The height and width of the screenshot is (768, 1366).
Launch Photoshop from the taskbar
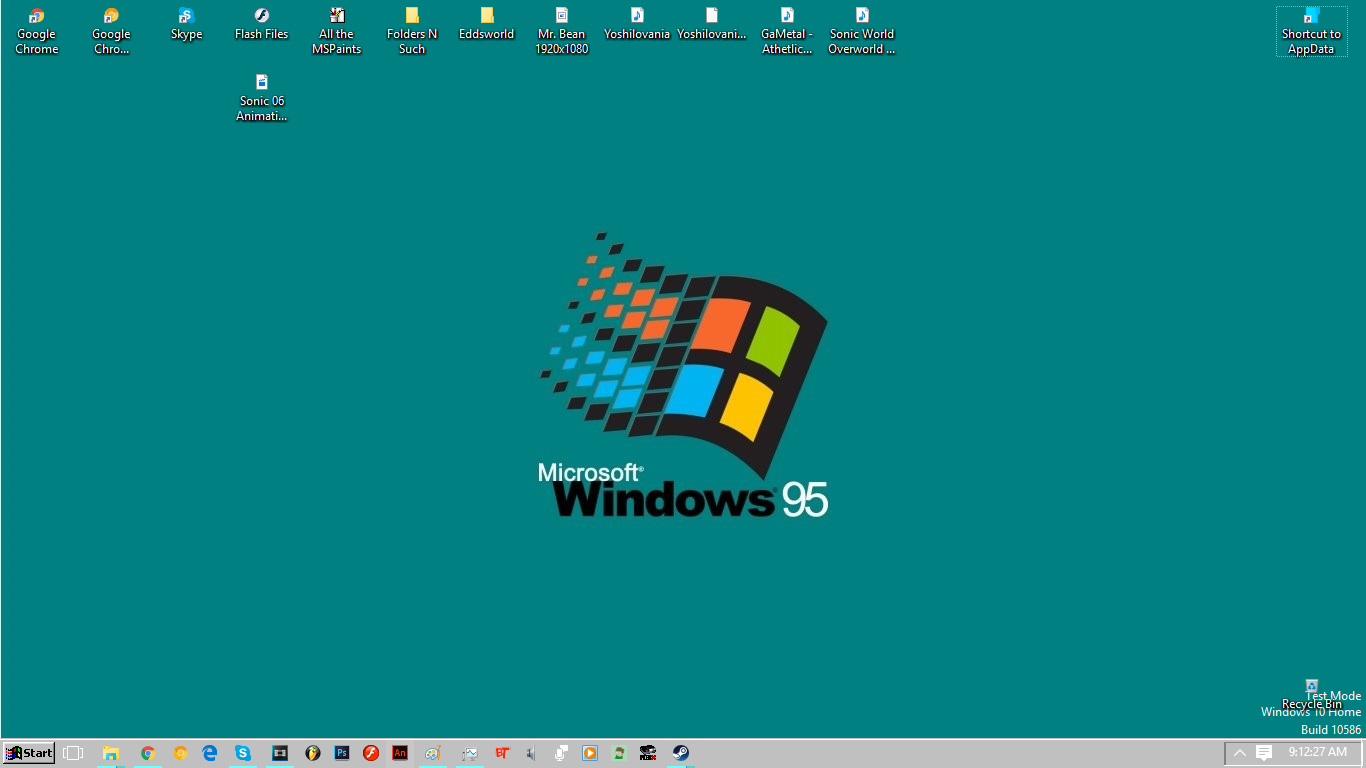[342, 753]
